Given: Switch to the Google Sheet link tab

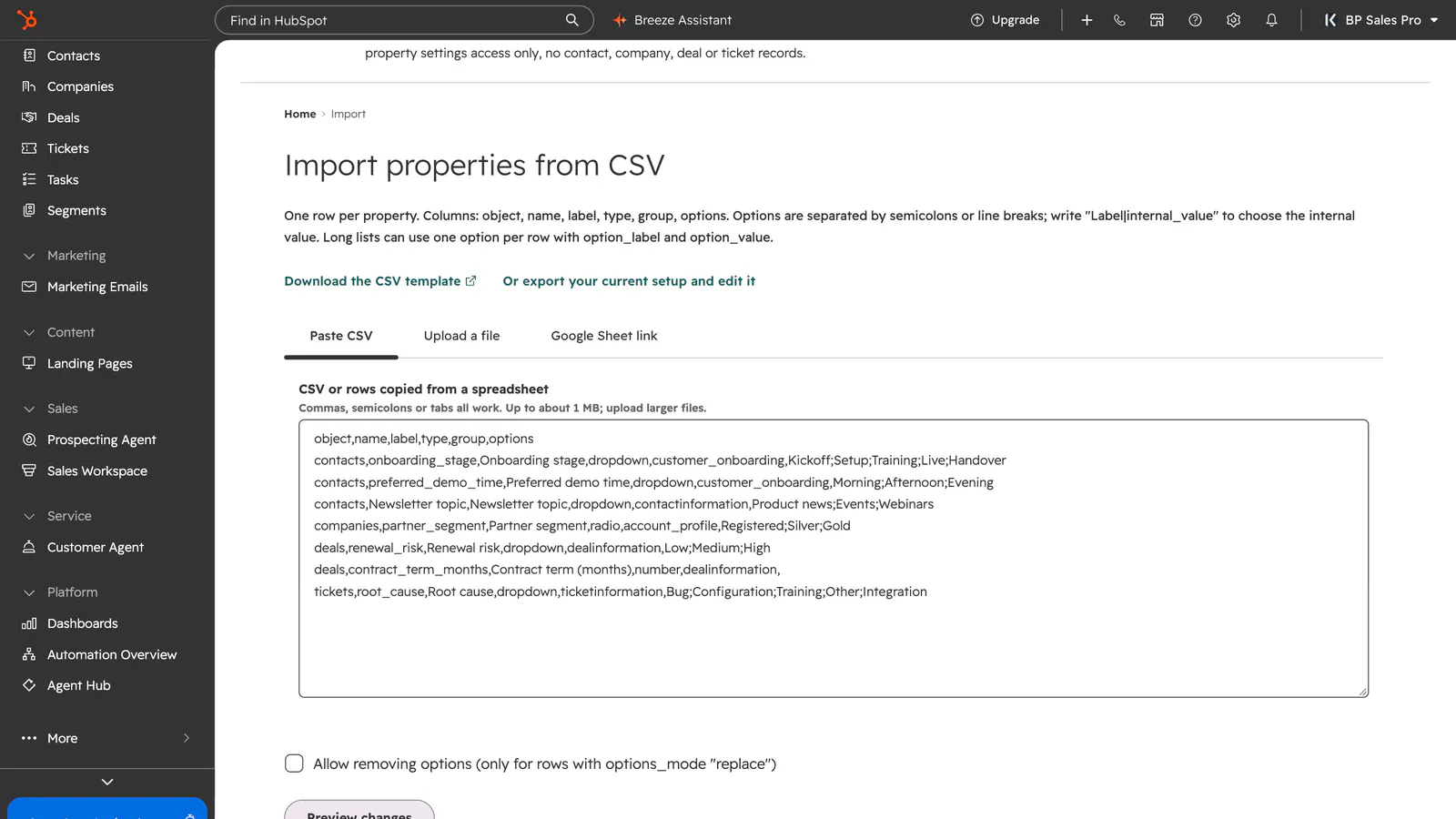Looking at the screenshot, I should 604,336.
